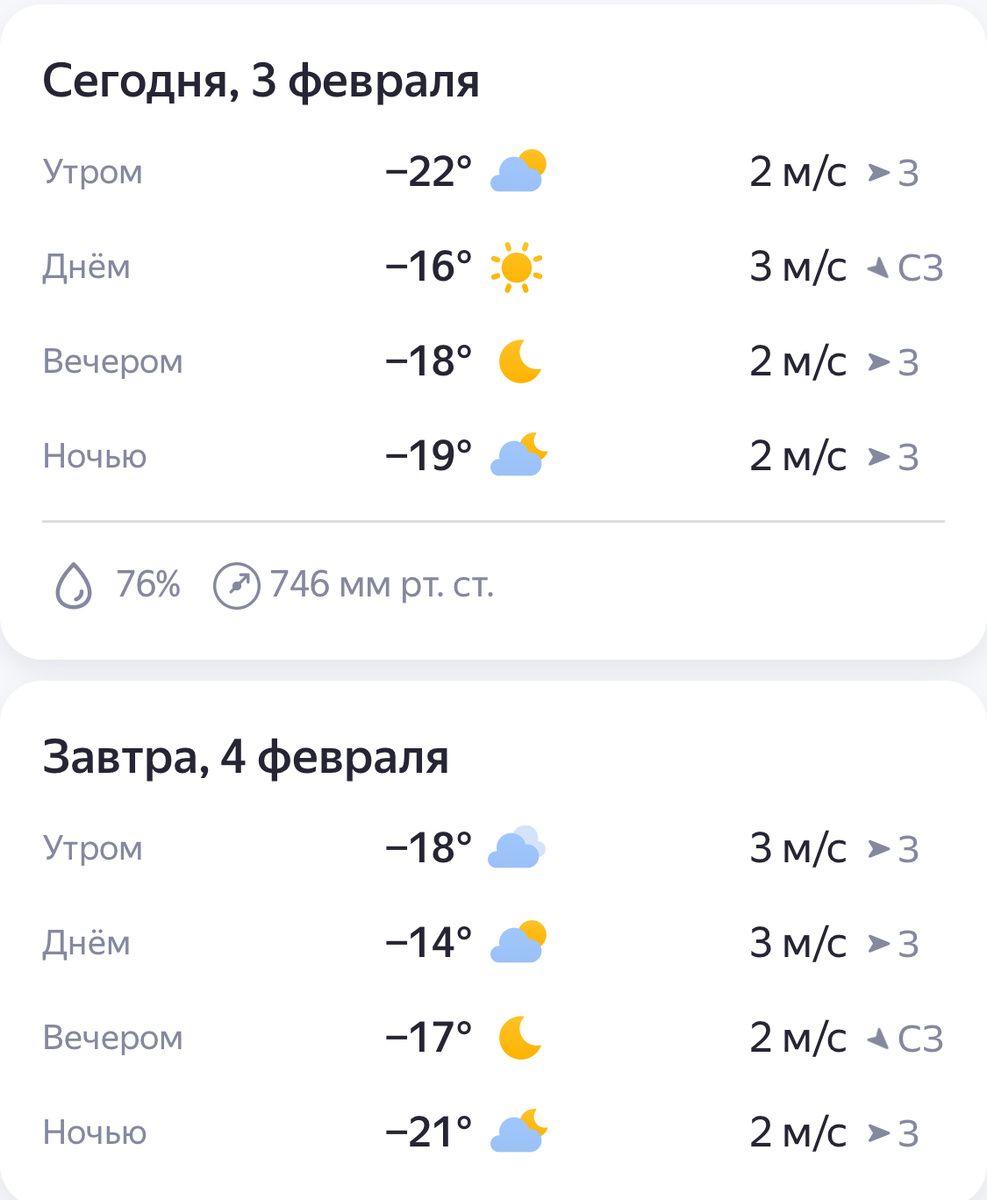The width and height of the screenshot is (987, 1200).
Task: Click the Днём row label under tomorrow
Action: pyautogui.click(x=86, y=943)
